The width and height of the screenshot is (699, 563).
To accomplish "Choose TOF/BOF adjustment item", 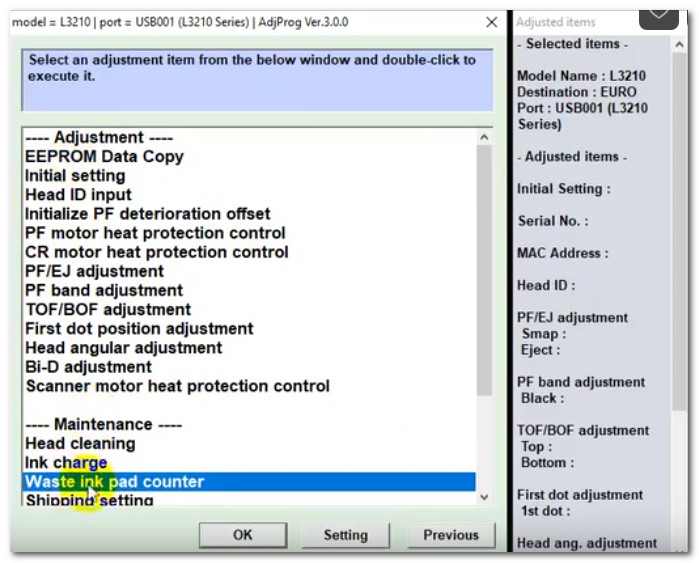I will tap(108, 310).
